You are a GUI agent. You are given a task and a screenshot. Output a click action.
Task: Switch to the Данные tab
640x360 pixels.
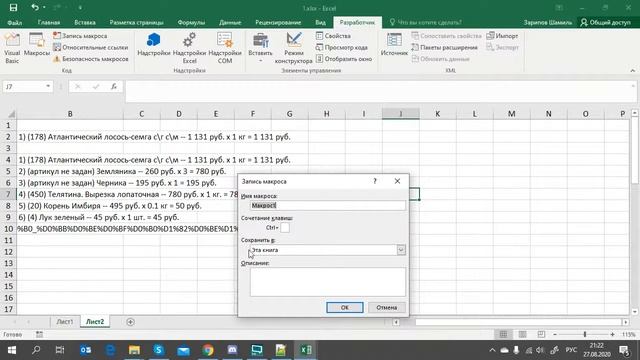pos(230,22)
